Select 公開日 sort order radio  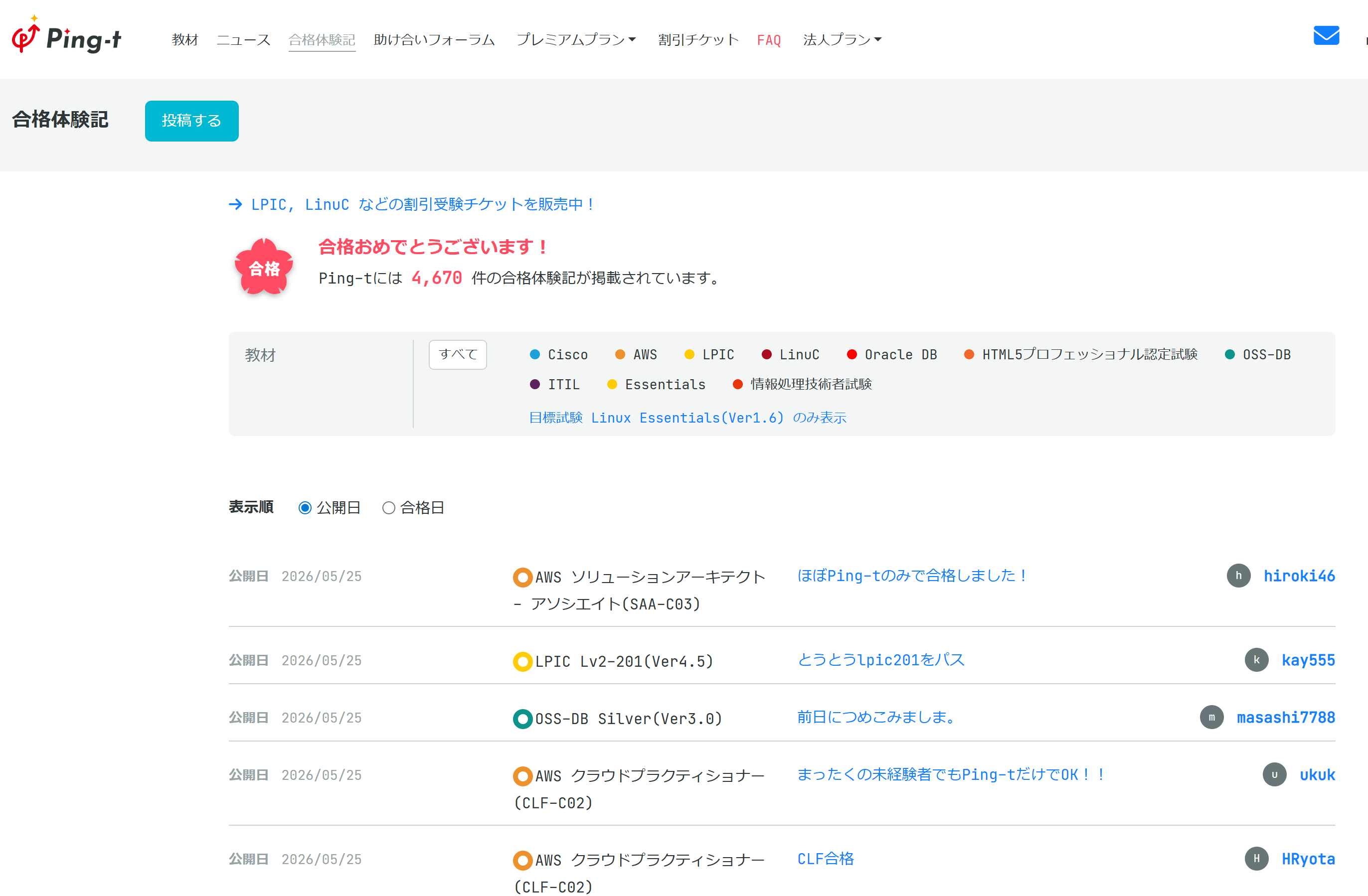coord(305,507)
